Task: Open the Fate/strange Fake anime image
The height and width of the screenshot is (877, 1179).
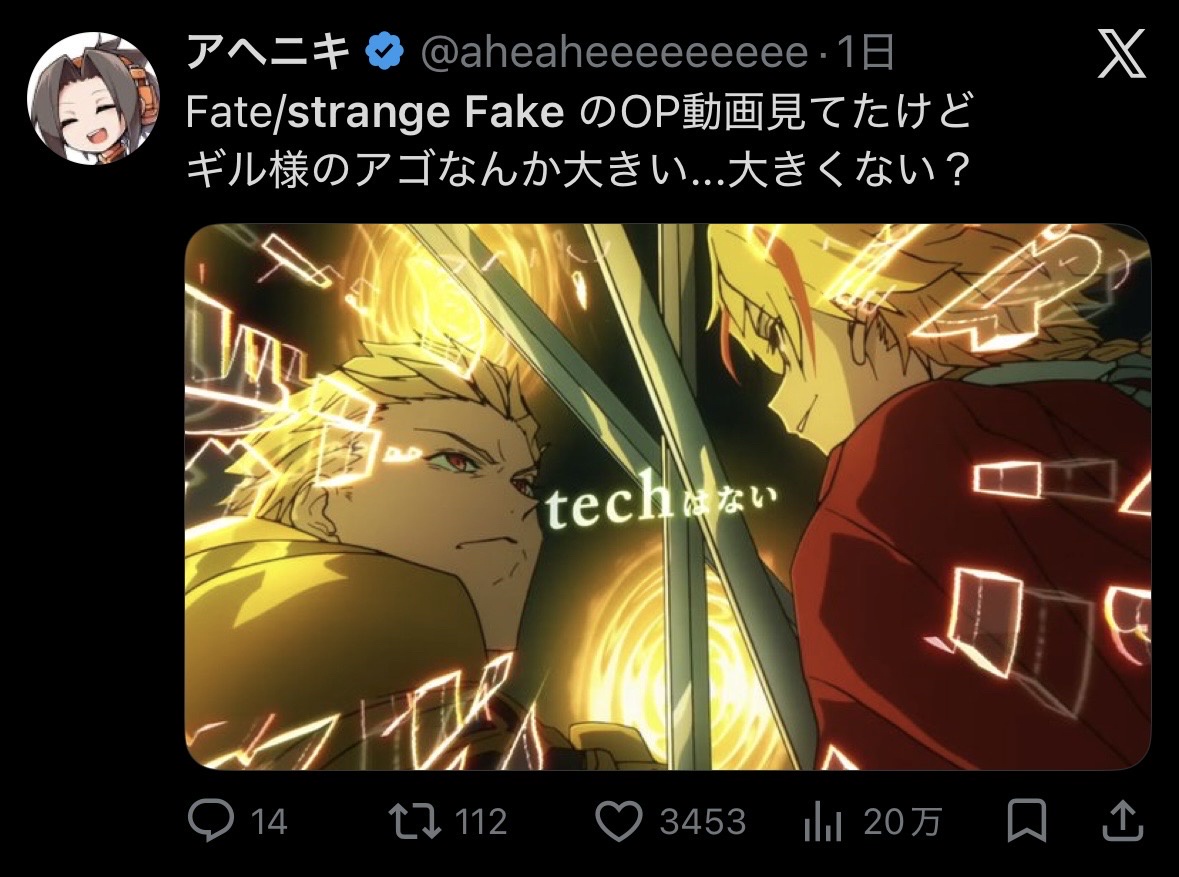Action: tap(668, 496)
